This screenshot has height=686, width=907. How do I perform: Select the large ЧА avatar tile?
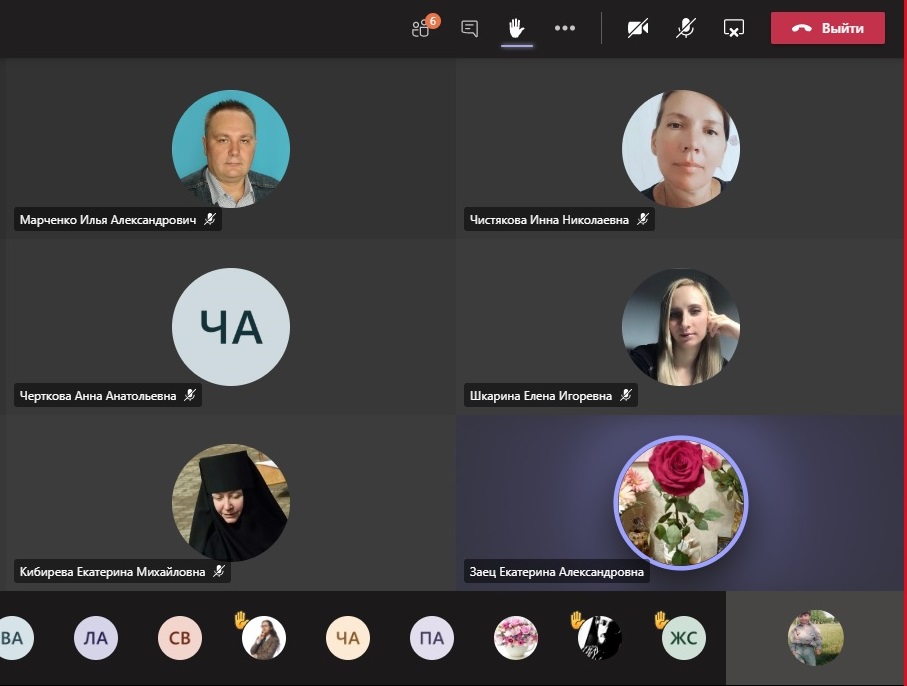pyautogui.click(x=231, y=327)
